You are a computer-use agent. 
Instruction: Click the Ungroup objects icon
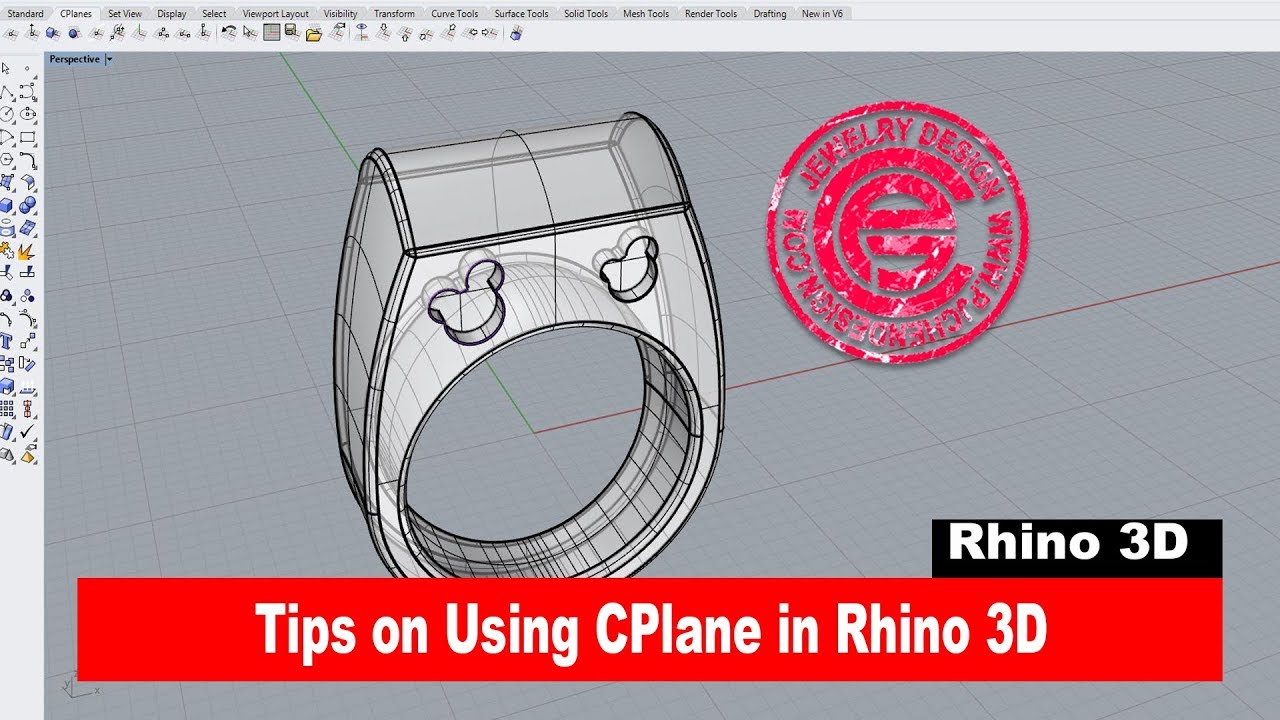coord(27,295)
